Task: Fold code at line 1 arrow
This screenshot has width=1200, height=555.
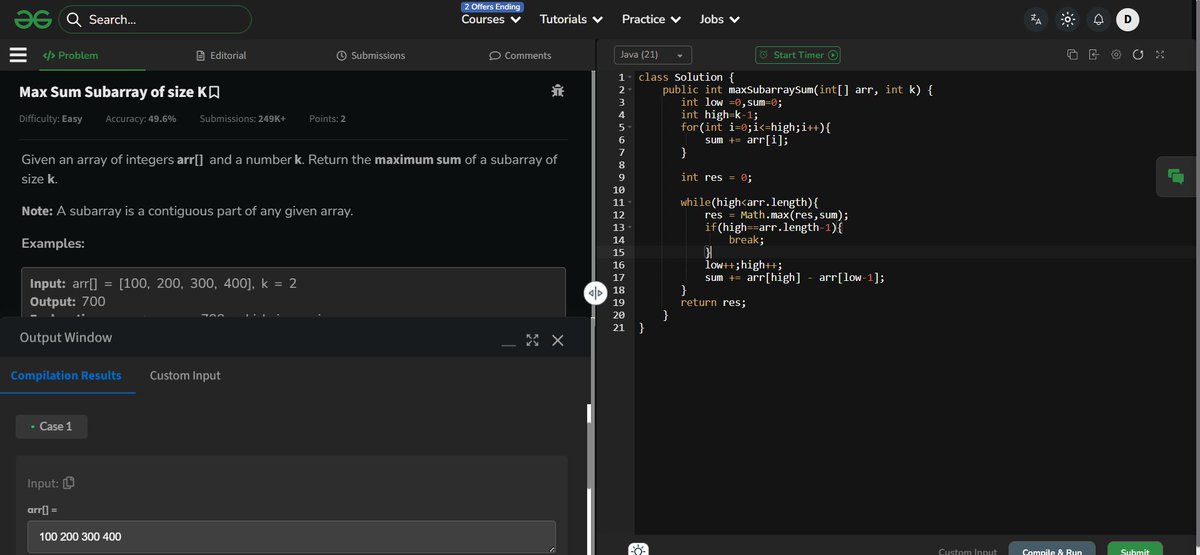Action: [630, 77]
